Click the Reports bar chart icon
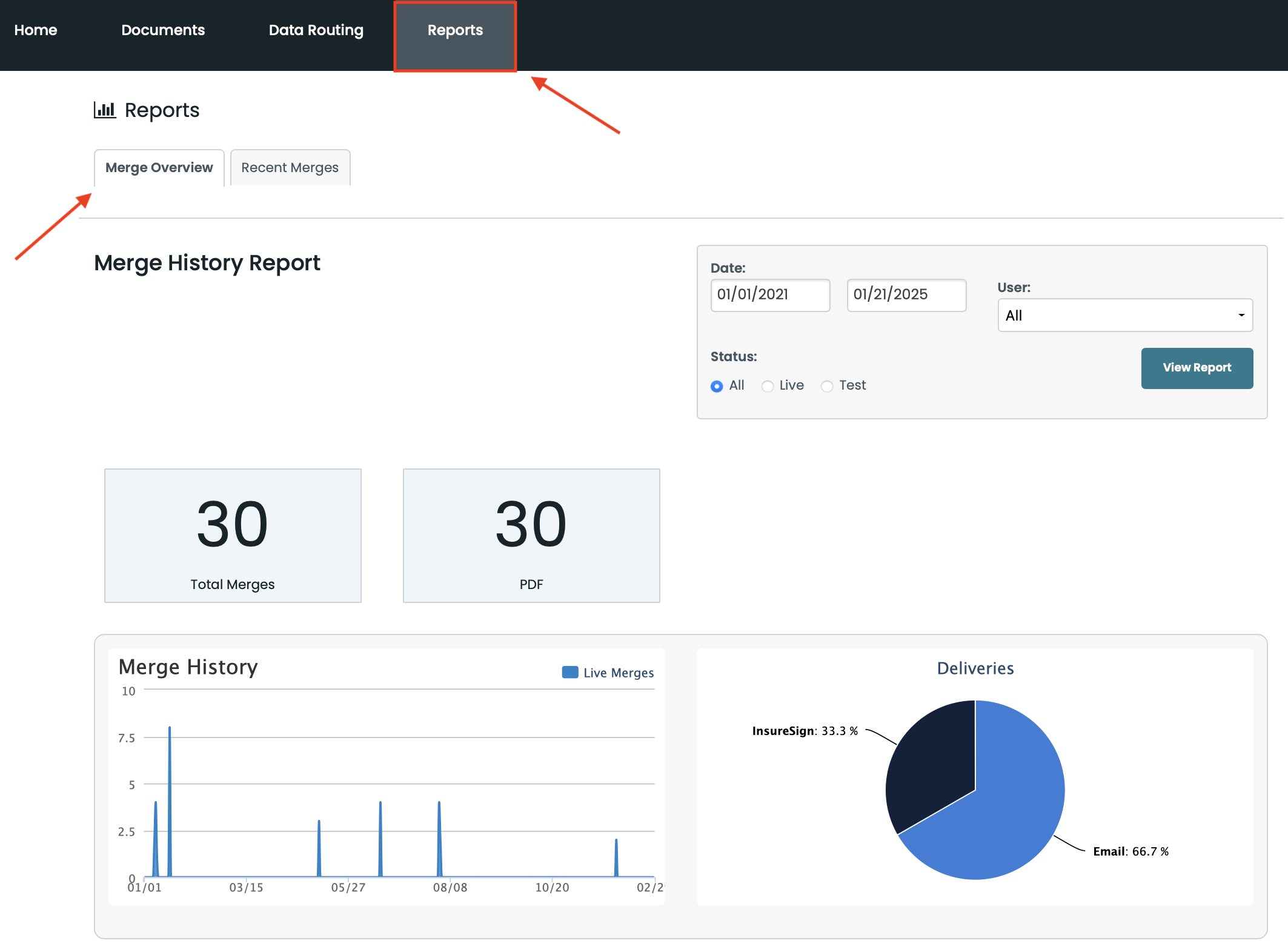This screenshot has width=1288, height=949. [104, 110]
